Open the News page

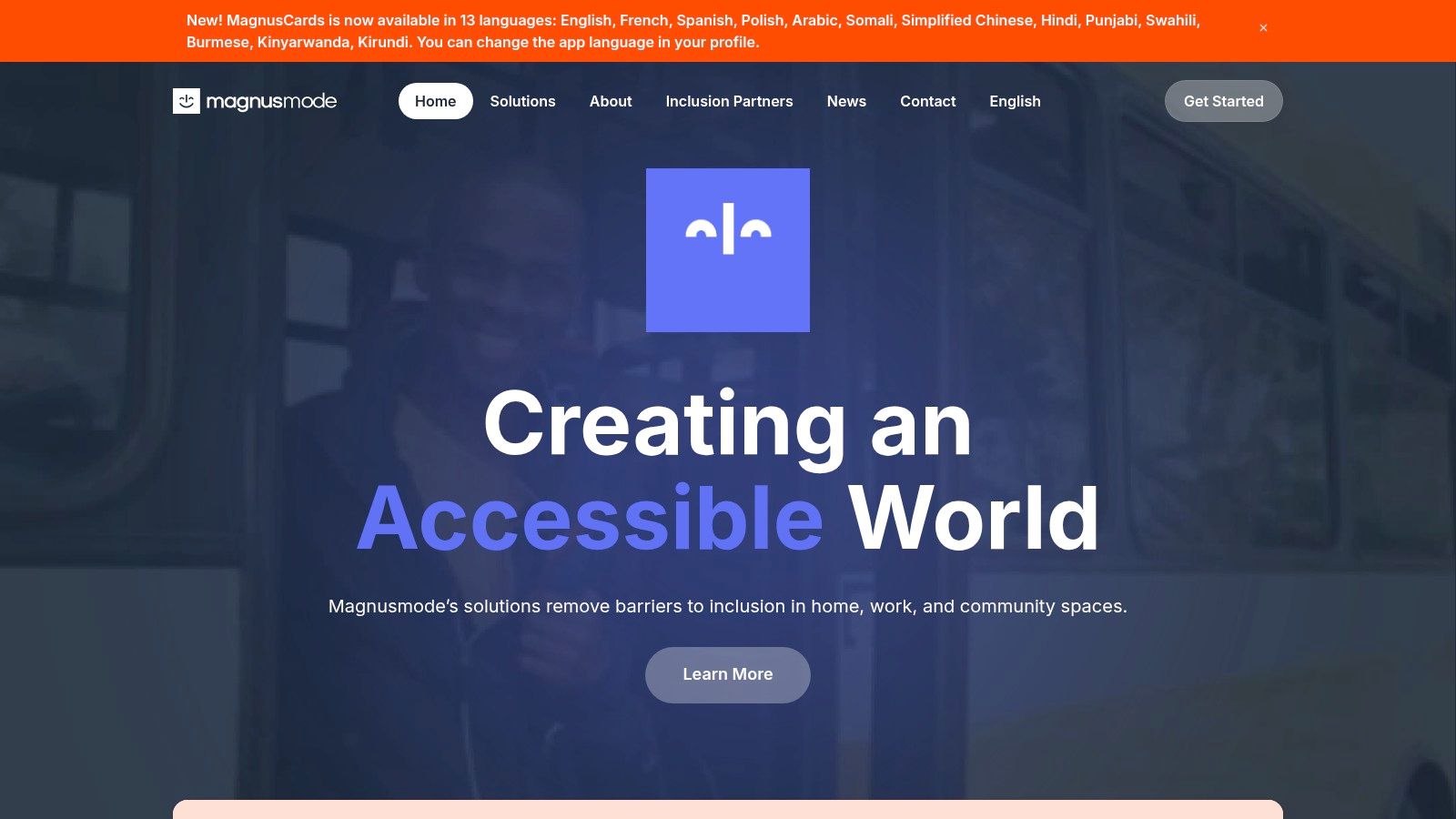click(846, 101)
